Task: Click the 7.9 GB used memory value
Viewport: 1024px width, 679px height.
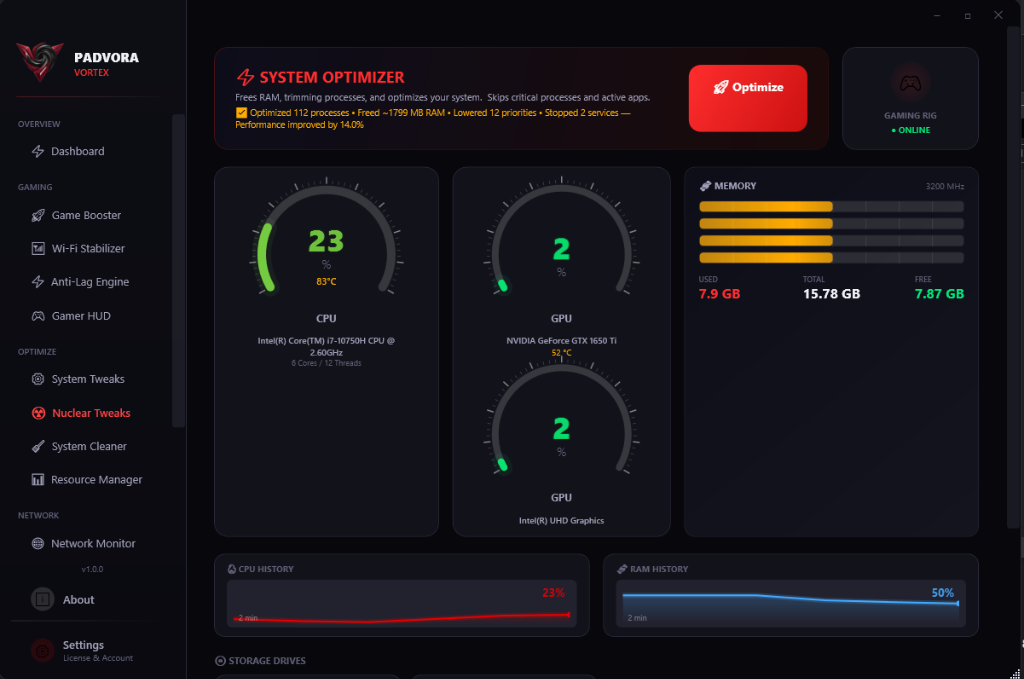Action: coord(720,294)
